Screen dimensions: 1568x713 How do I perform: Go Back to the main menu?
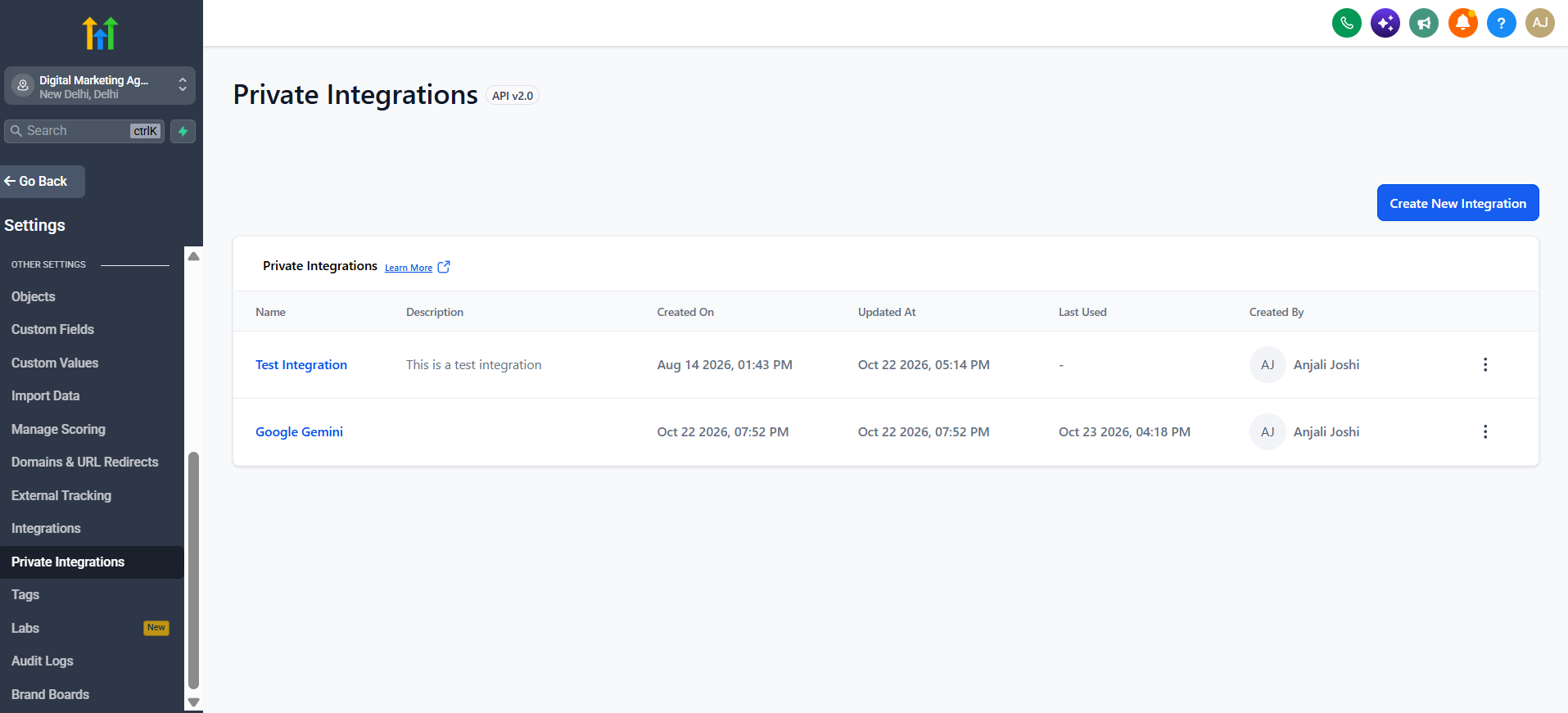(x=42, y=182)
